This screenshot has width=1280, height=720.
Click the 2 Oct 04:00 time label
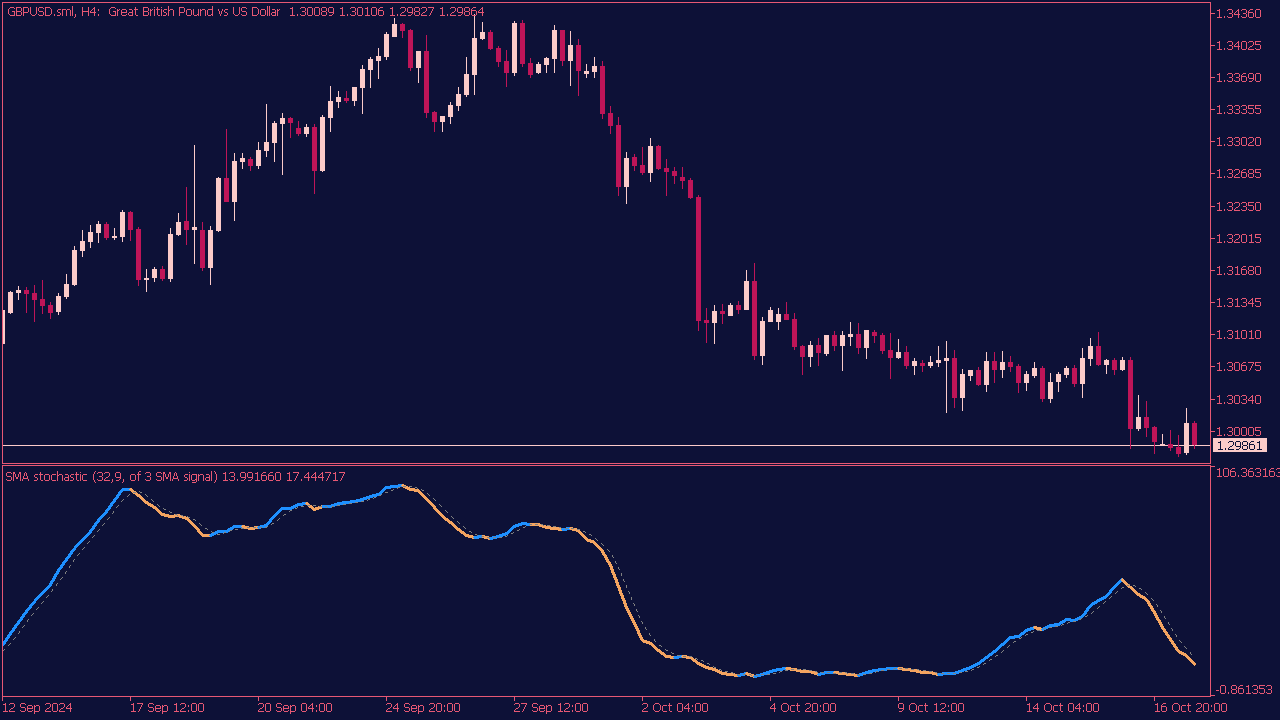(x=675, y=708)
